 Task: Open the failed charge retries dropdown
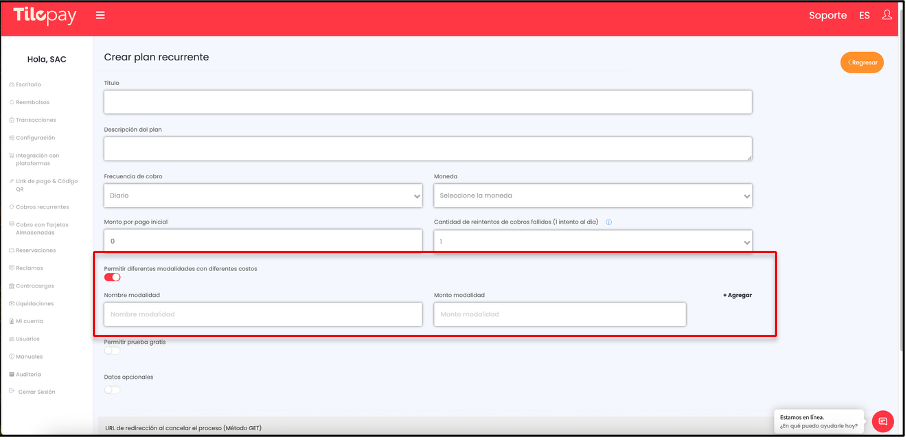592,242
